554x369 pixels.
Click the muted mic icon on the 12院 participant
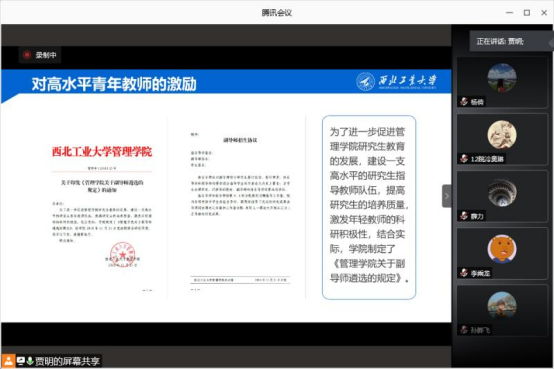[x=464, y=158]
